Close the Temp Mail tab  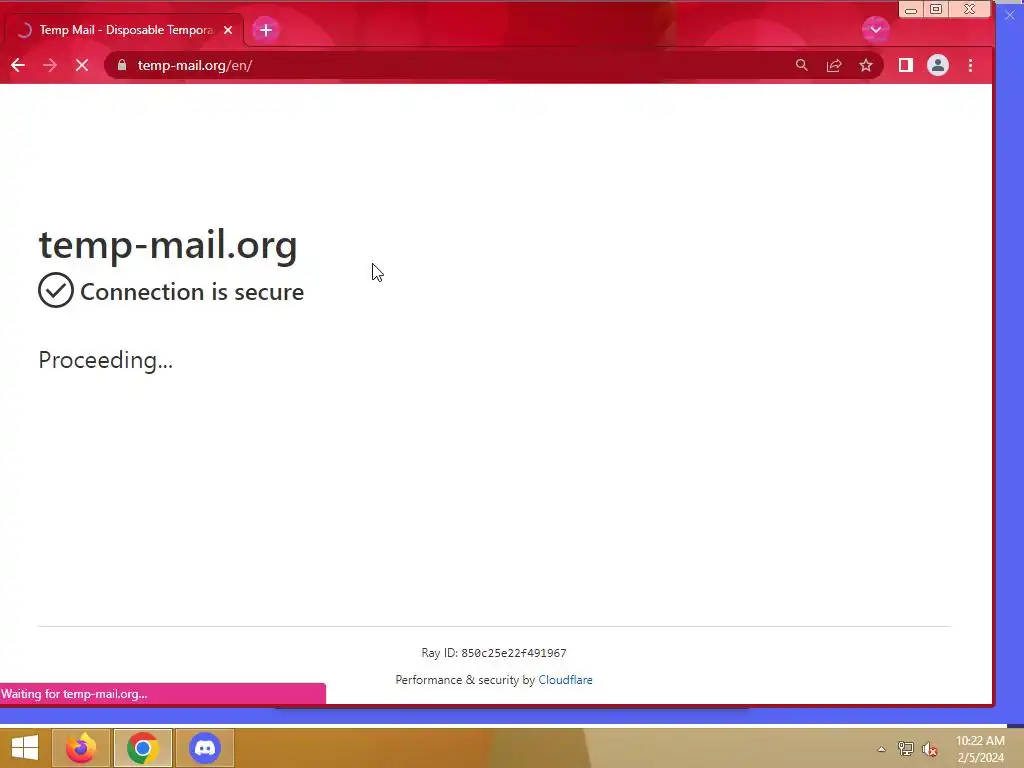[x=228, y=30]
